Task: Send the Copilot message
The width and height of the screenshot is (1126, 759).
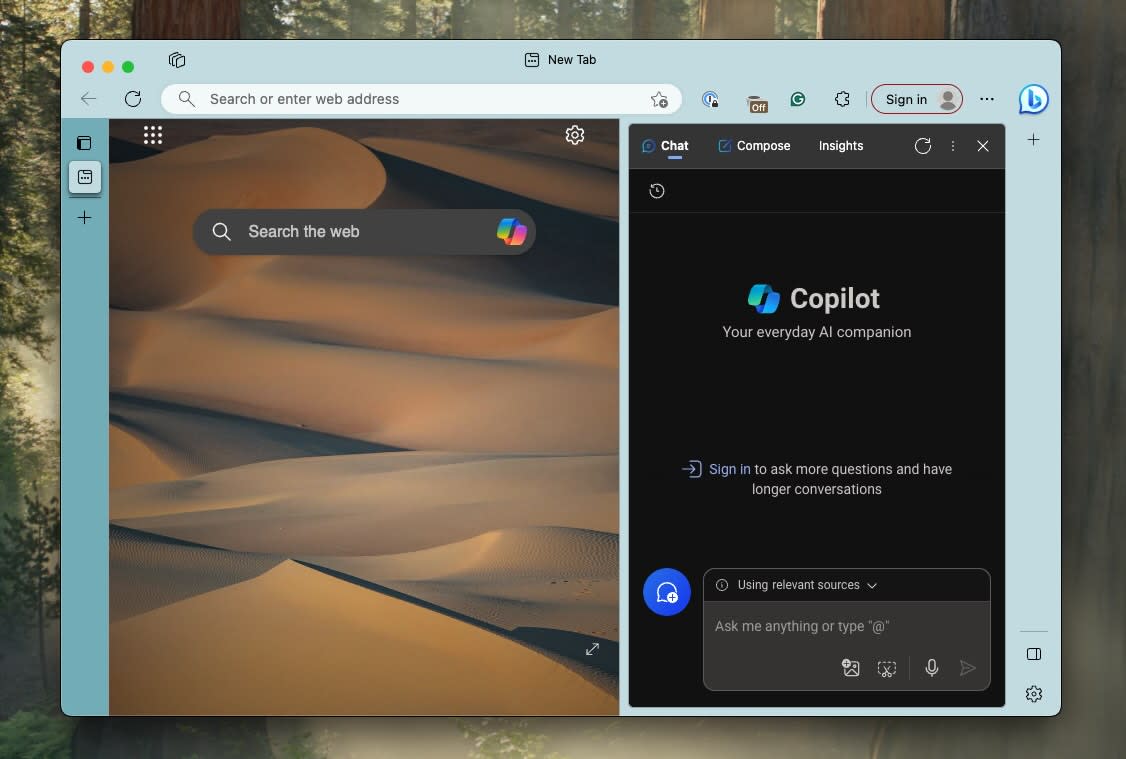Action: click(x=967, y=669)
